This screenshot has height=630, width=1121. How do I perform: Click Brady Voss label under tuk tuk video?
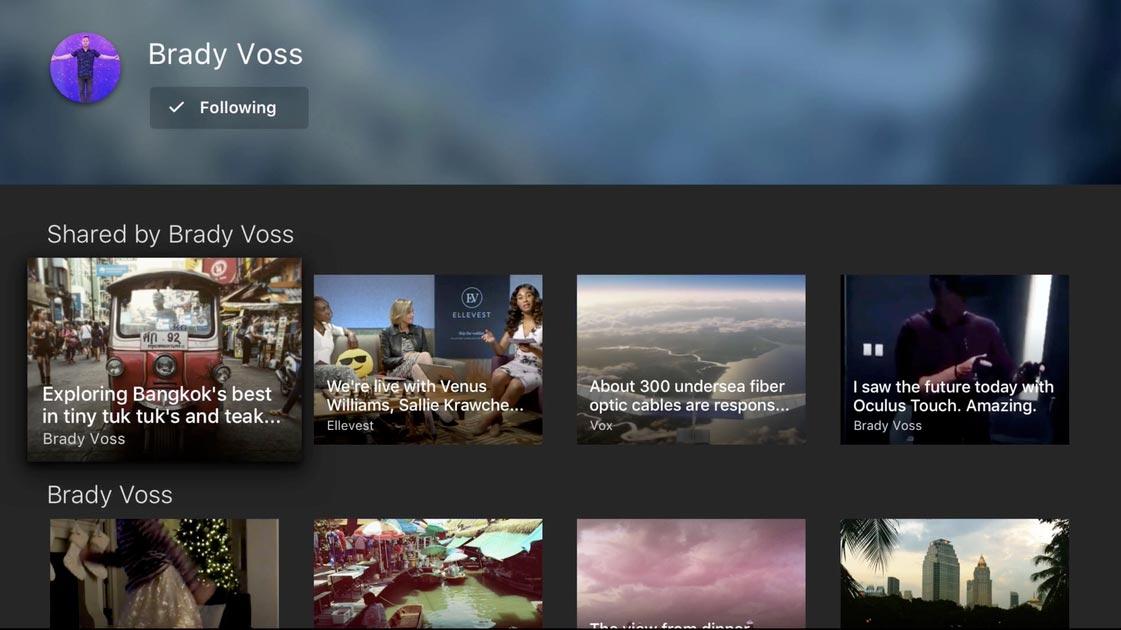(84, 439)
